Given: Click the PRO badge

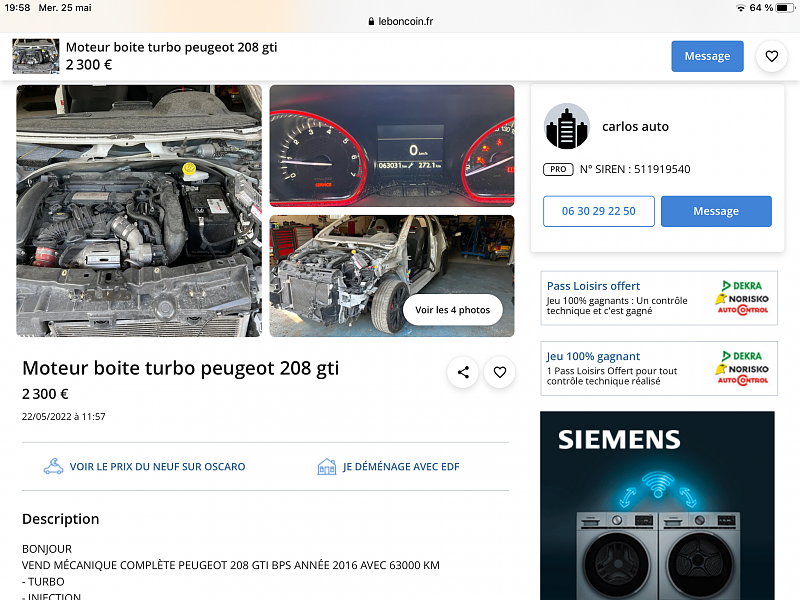Looking at the screenshot, I should (558, 169).
